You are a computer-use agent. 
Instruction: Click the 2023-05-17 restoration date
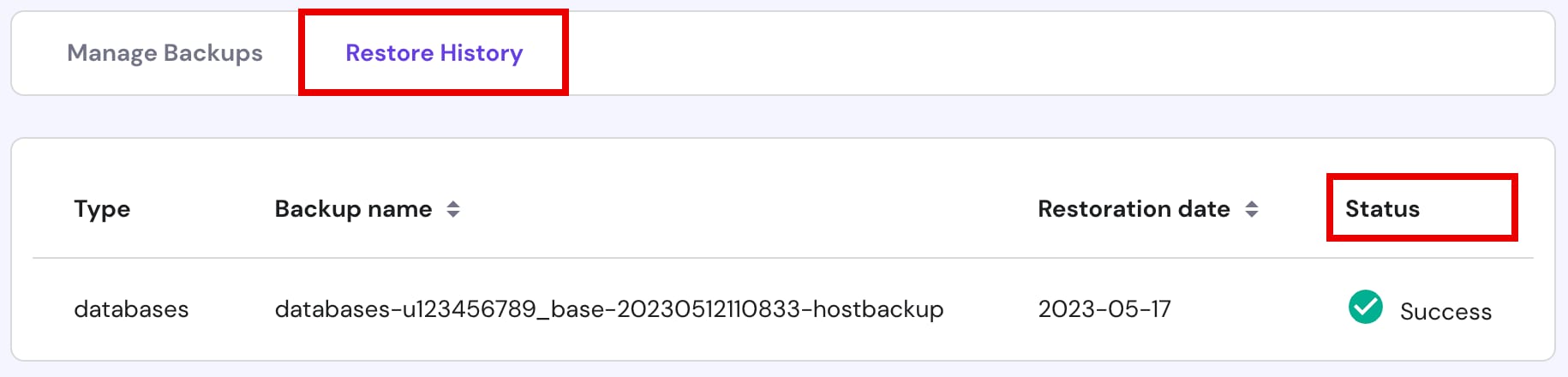tap(1104, 309)
